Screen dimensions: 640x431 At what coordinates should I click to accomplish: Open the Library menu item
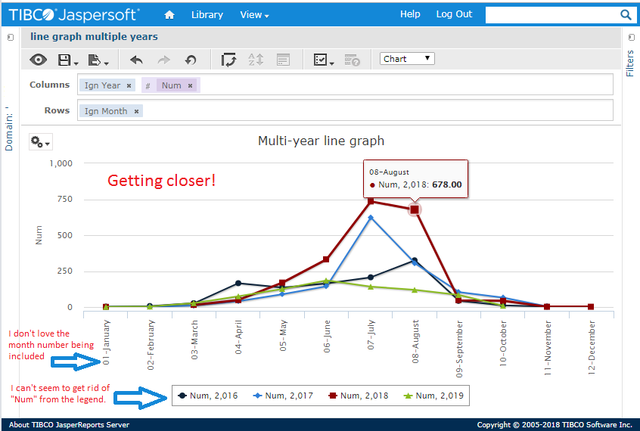(x=207, y=15)
